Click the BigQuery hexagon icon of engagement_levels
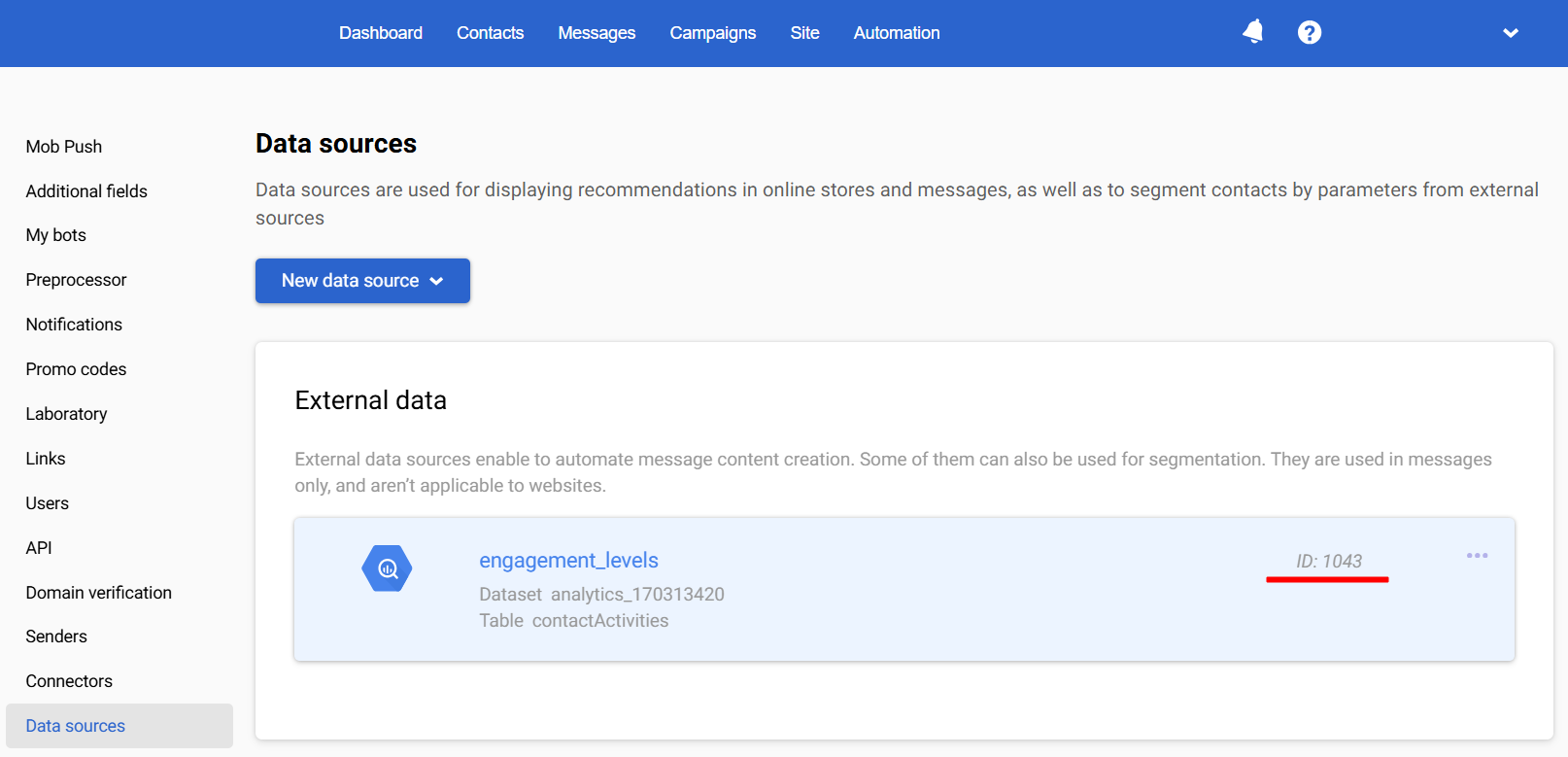Viewport: 1568px width, 757px height. (387, 568)
